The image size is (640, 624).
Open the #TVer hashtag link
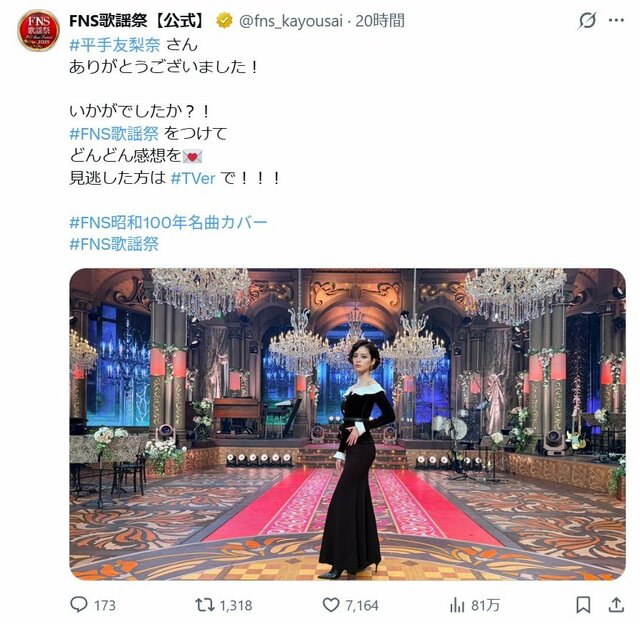[x=193, y=178]
